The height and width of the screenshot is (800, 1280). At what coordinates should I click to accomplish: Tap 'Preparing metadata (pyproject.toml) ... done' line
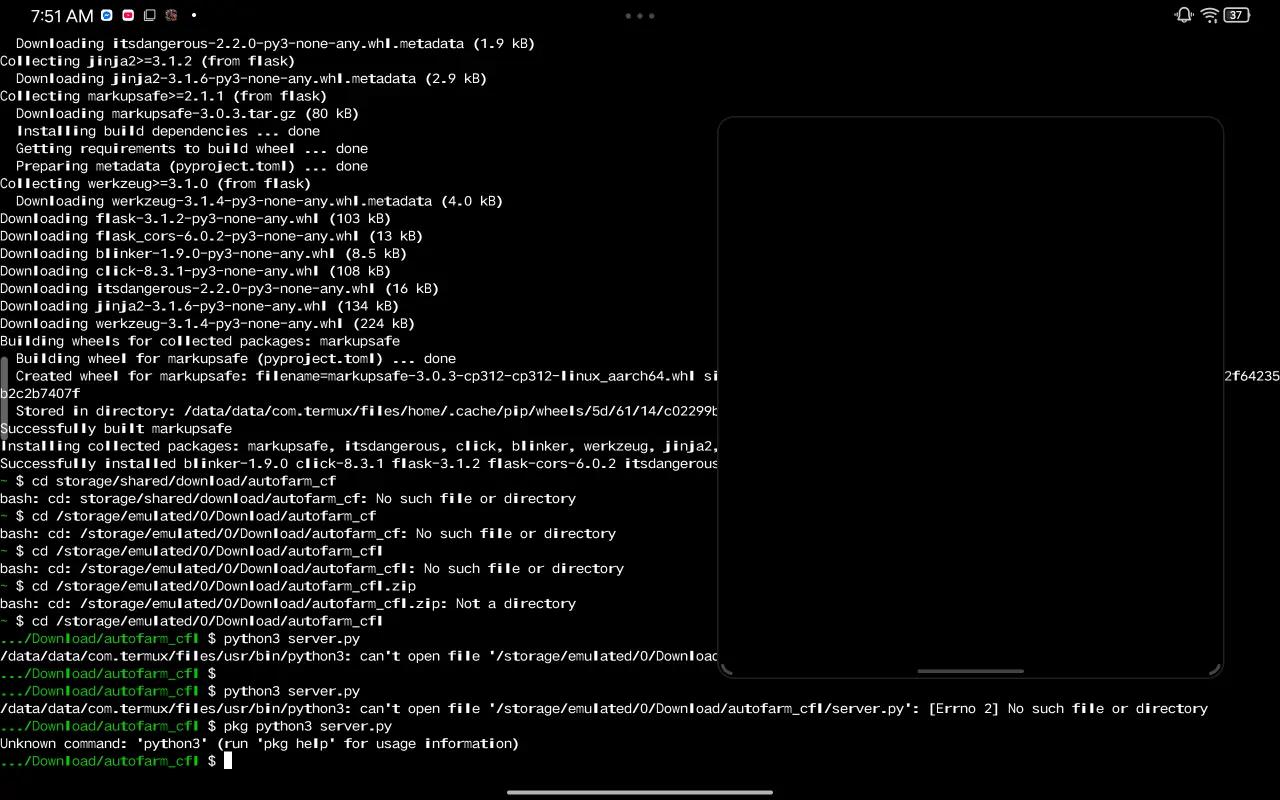click(192, 166)
